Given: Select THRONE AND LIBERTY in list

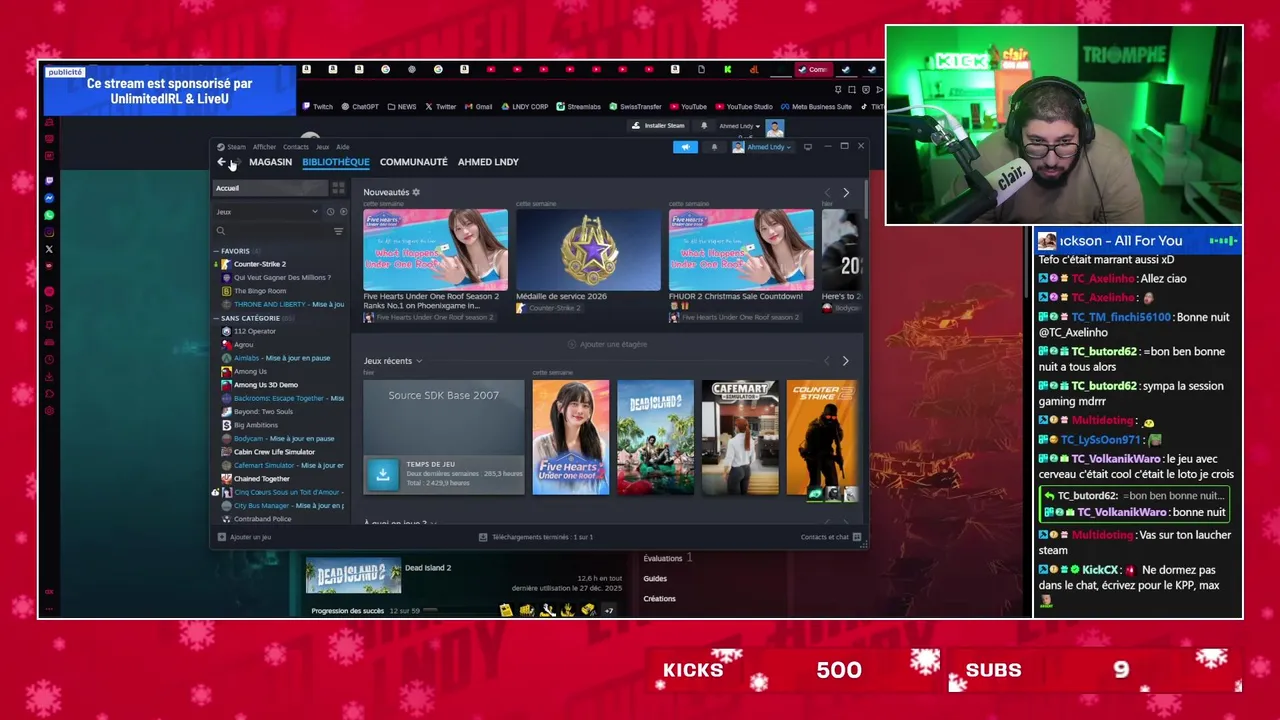Looking at the screenshot, I should coord(283,304).
